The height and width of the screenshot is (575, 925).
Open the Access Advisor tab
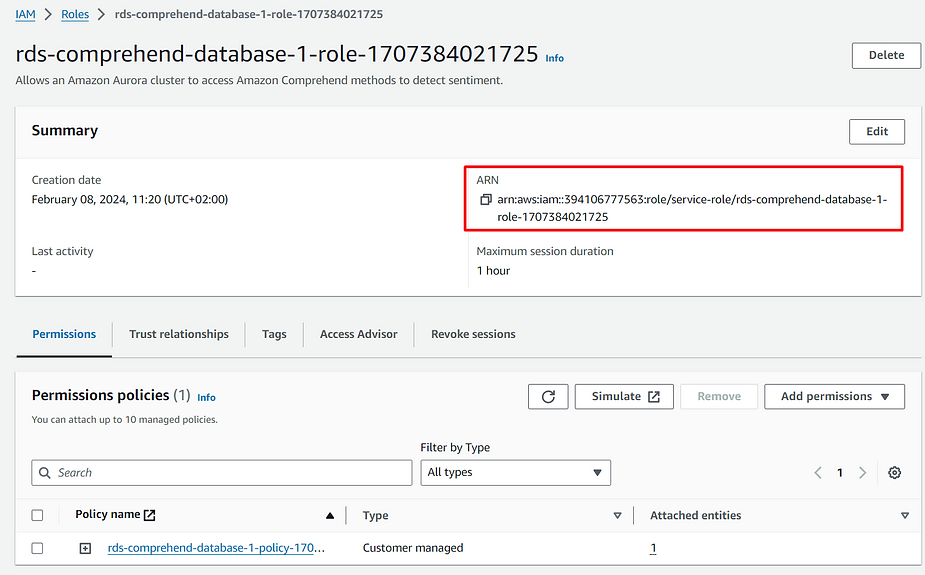(359, 334)
